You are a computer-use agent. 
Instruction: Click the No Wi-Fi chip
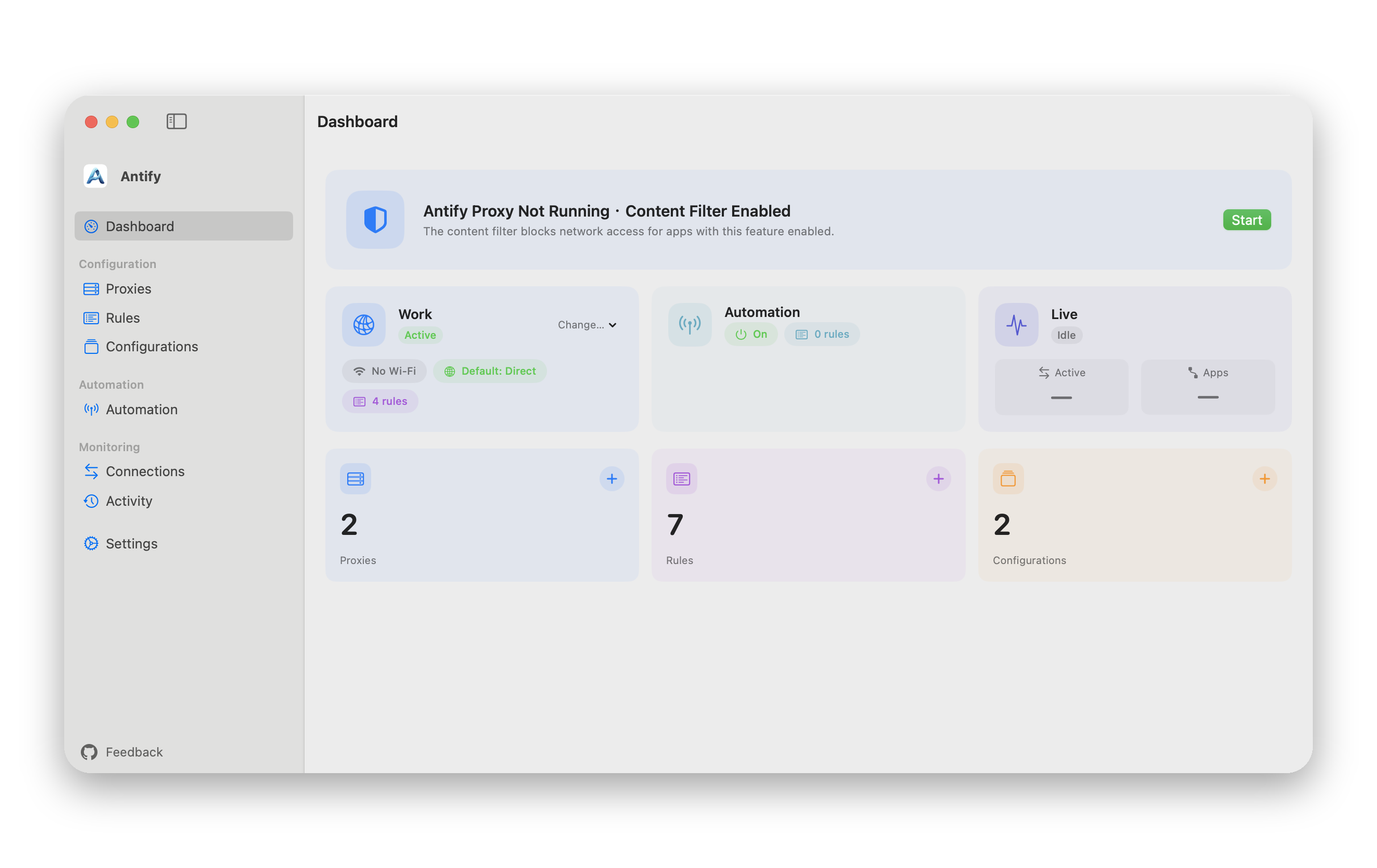[x=384, y=371]
